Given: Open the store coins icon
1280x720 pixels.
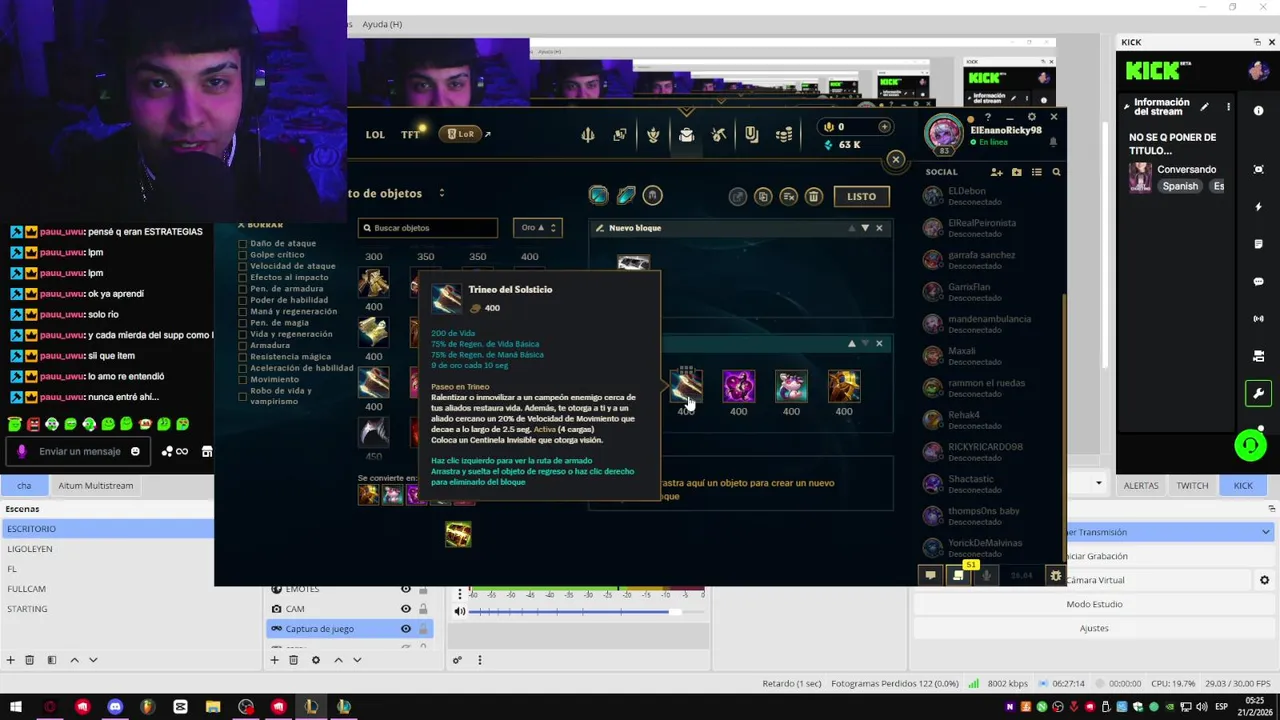Looking at the screenshot, I should [784, 134].
